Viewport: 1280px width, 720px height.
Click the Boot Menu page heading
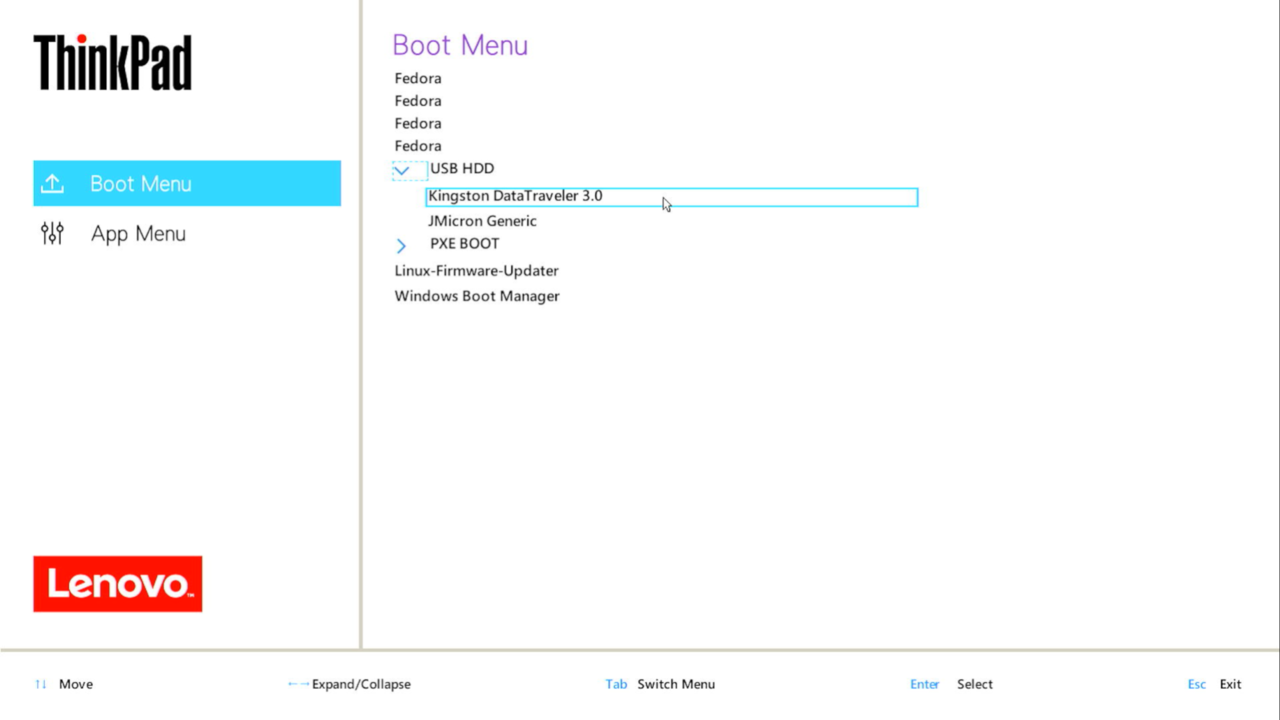[x=460, y=45]
